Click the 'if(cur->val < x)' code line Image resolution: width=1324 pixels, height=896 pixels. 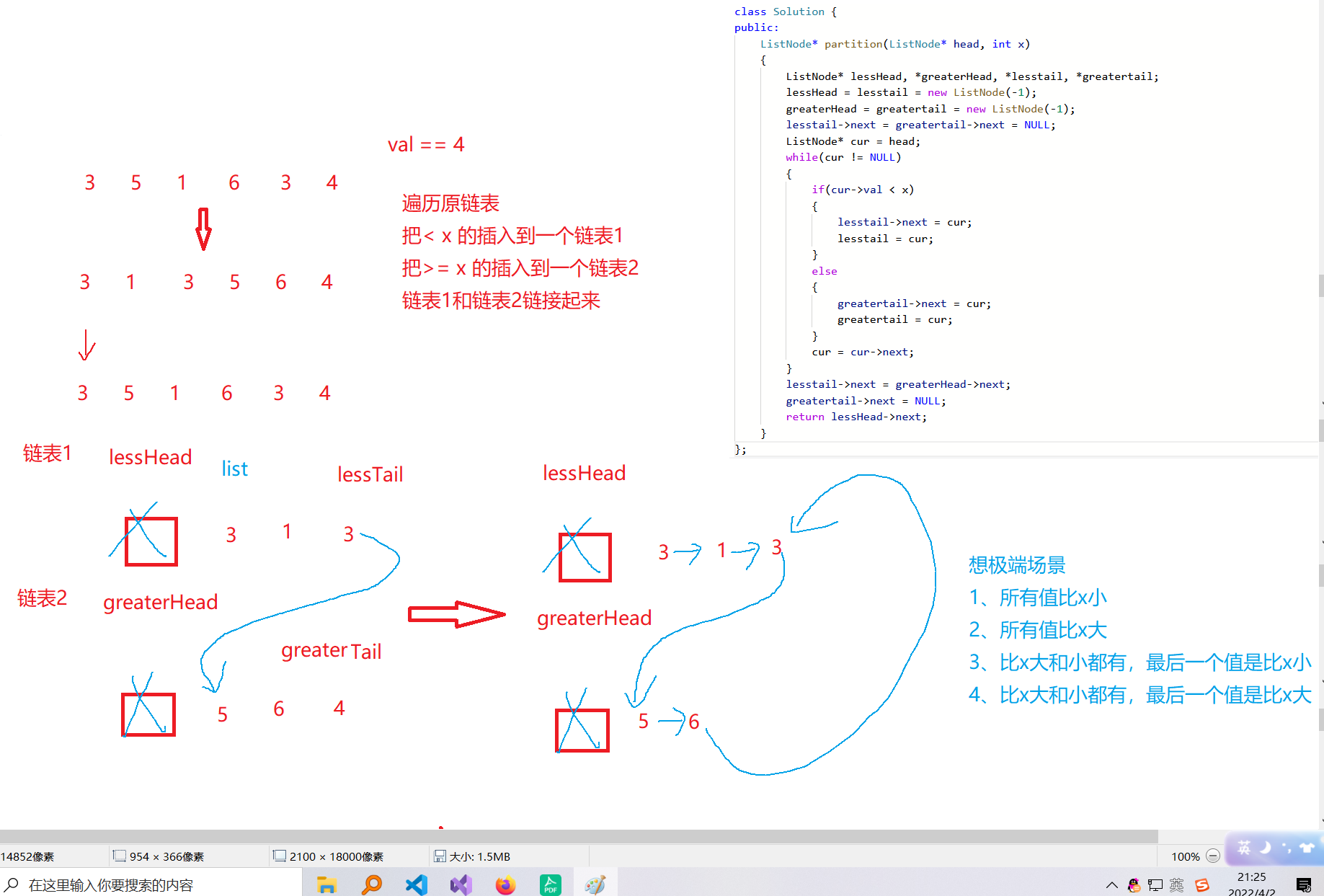pyautogui.click(x=863, y=190)
